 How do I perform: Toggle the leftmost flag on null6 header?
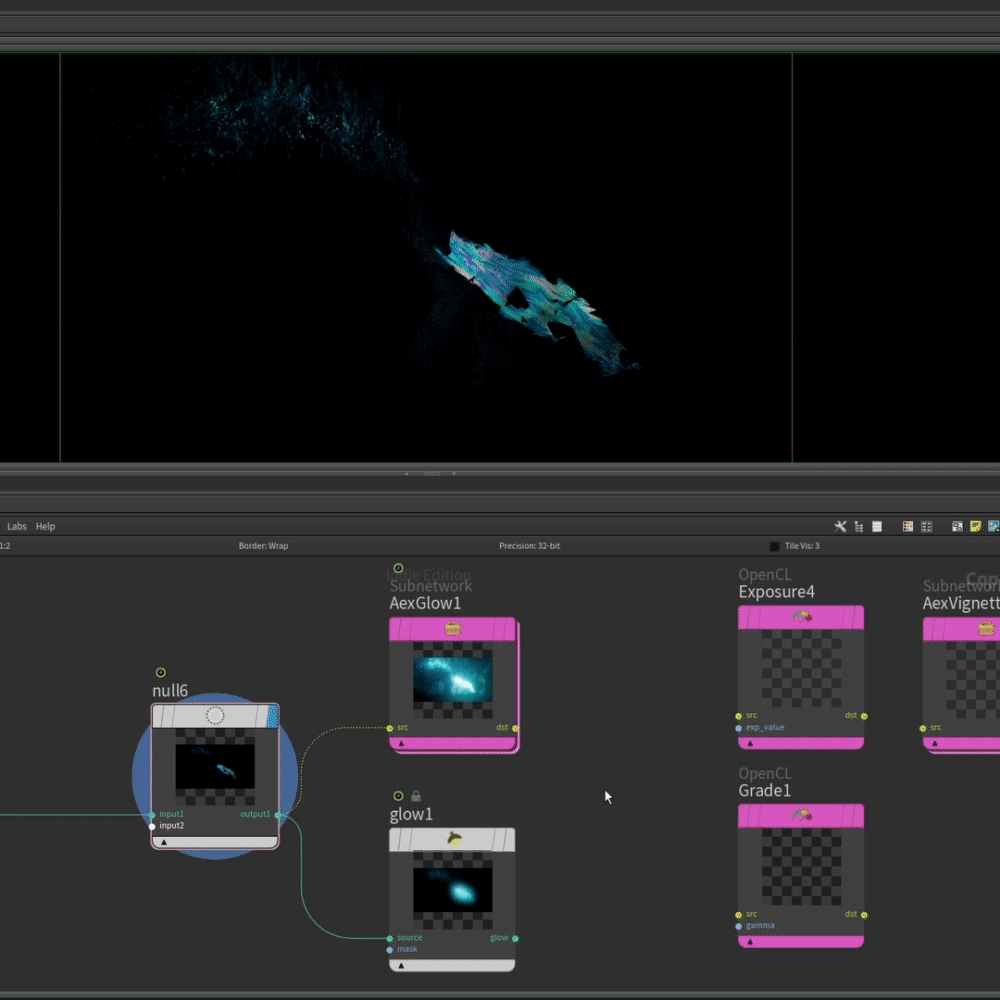158,716
